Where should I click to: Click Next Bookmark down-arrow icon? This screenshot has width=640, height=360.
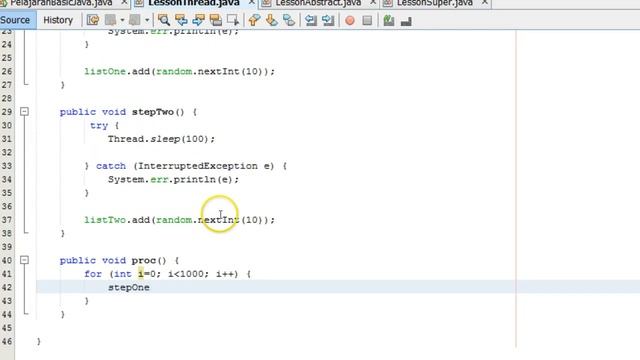coord(271,20)
